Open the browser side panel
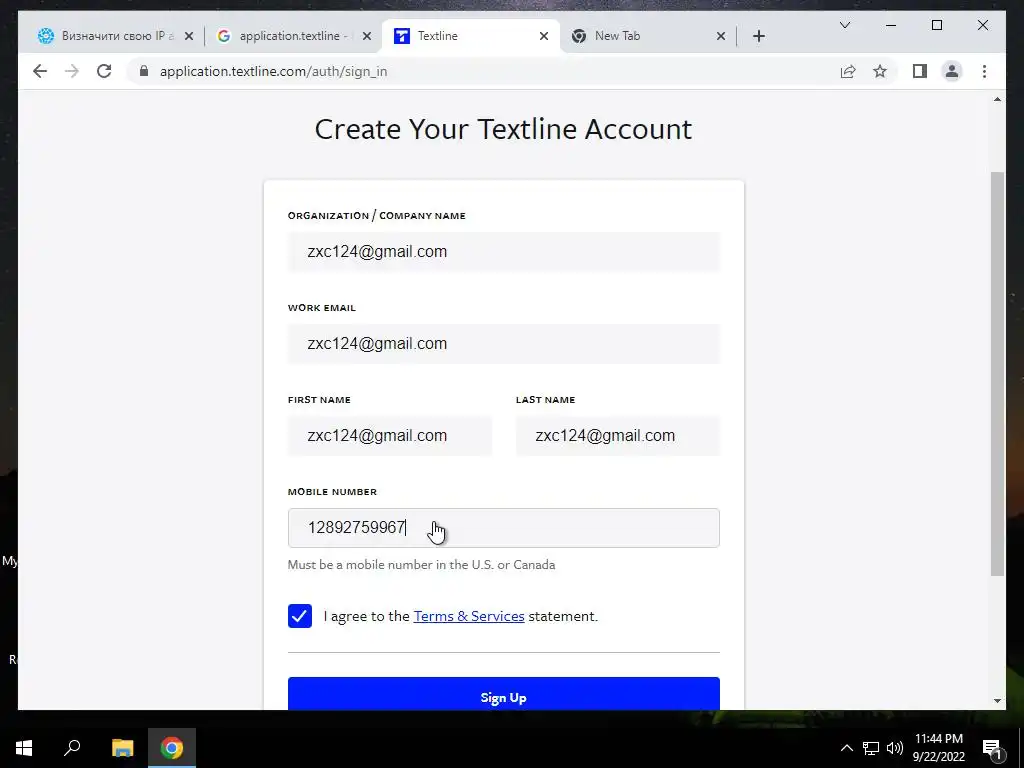 click(x=920, y=71)
